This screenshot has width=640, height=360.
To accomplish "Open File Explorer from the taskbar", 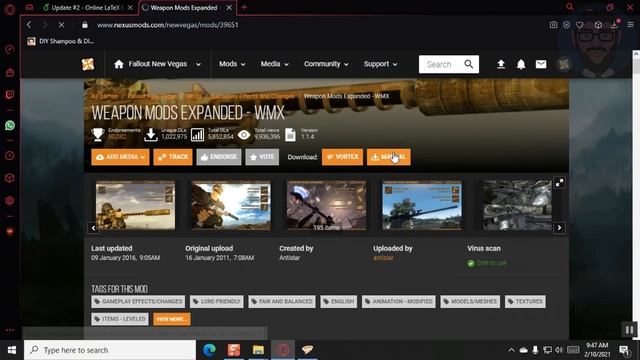I will (258, 350).
